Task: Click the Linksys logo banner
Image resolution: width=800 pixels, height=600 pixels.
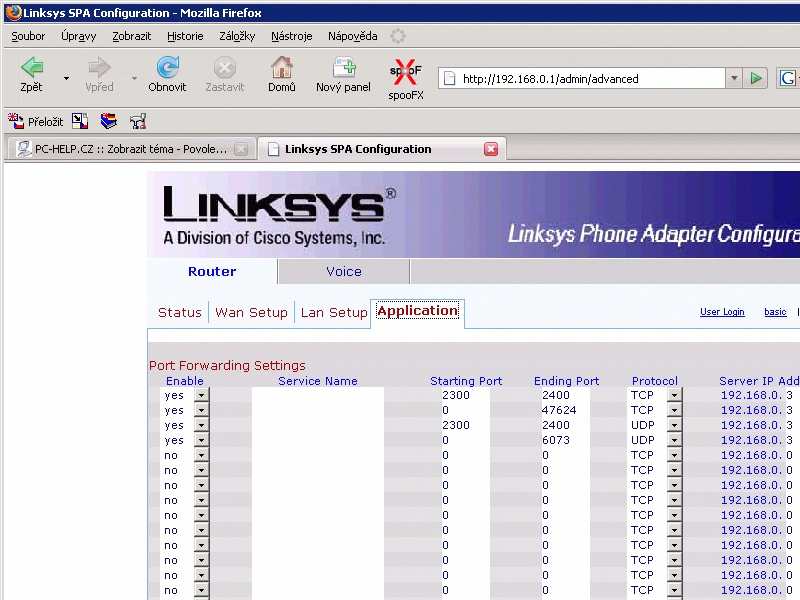Action: coord(279,214)
